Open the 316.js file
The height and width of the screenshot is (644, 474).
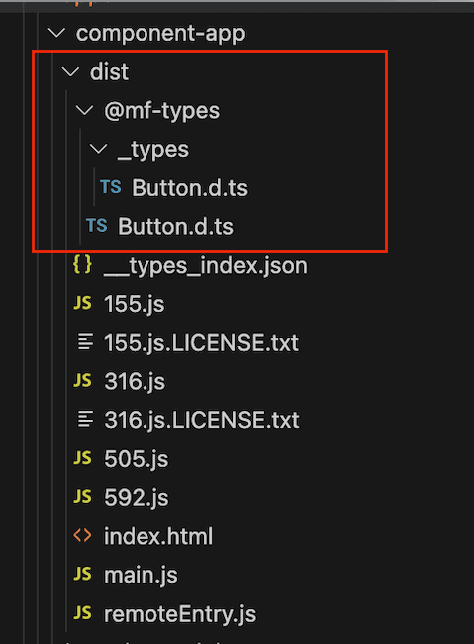coord(134,381)
